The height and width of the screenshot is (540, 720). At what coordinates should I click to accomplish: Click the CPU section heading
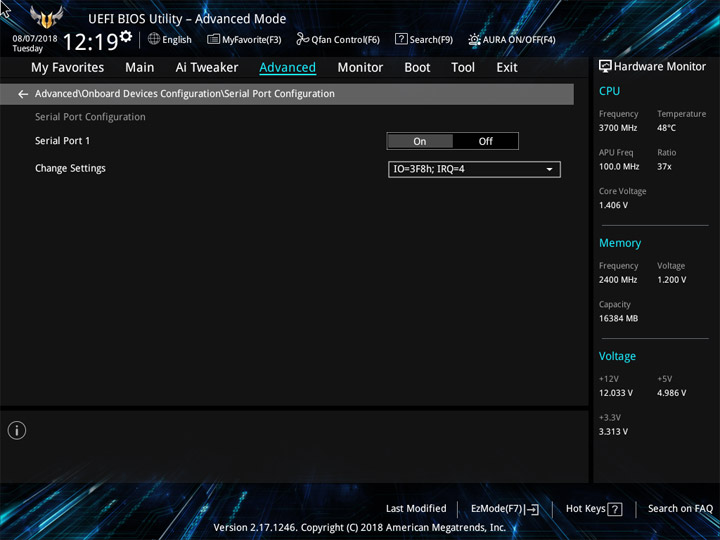(x=609, y=91)
